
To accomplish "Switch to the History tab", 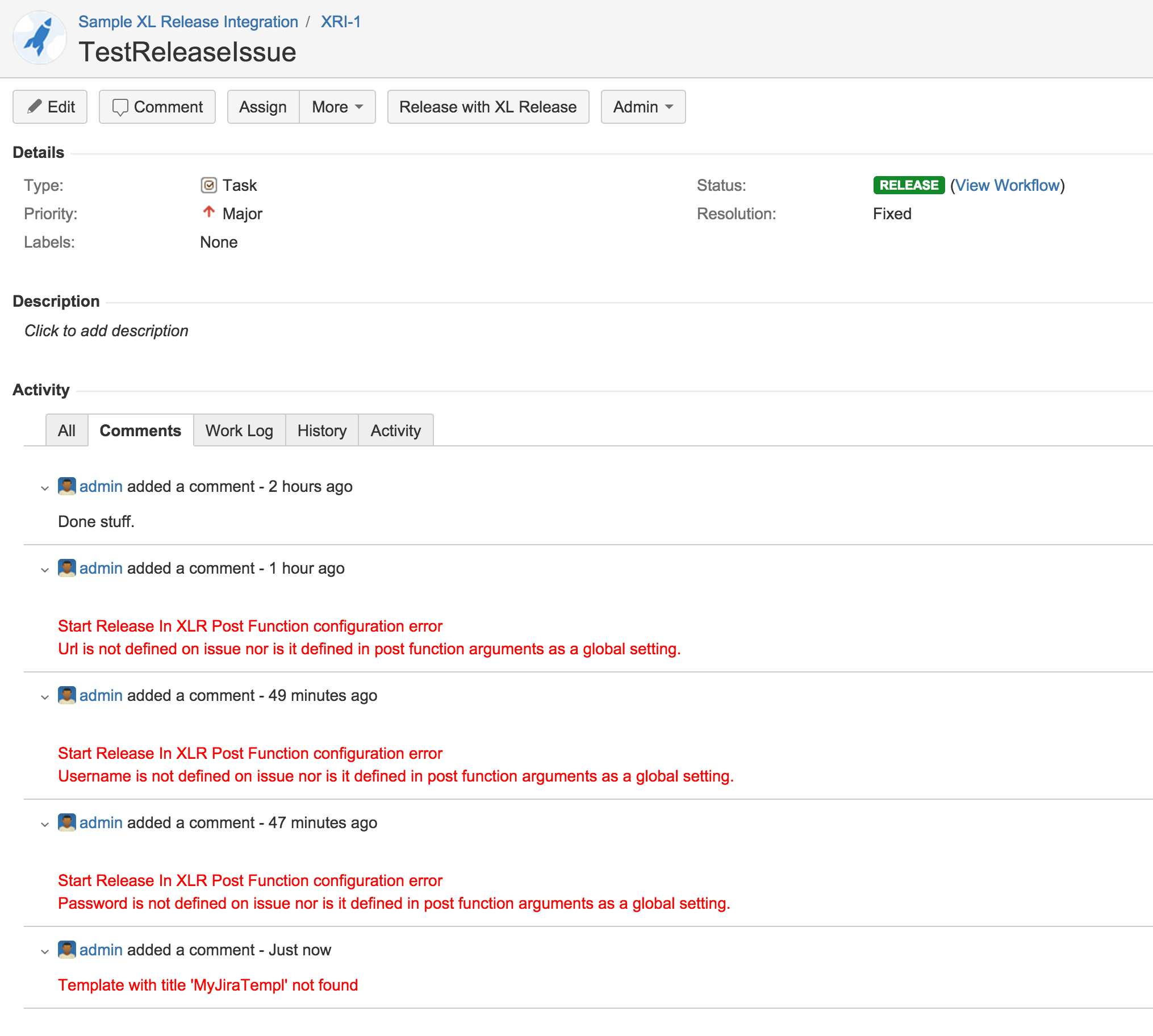I will tap(321, 431).
